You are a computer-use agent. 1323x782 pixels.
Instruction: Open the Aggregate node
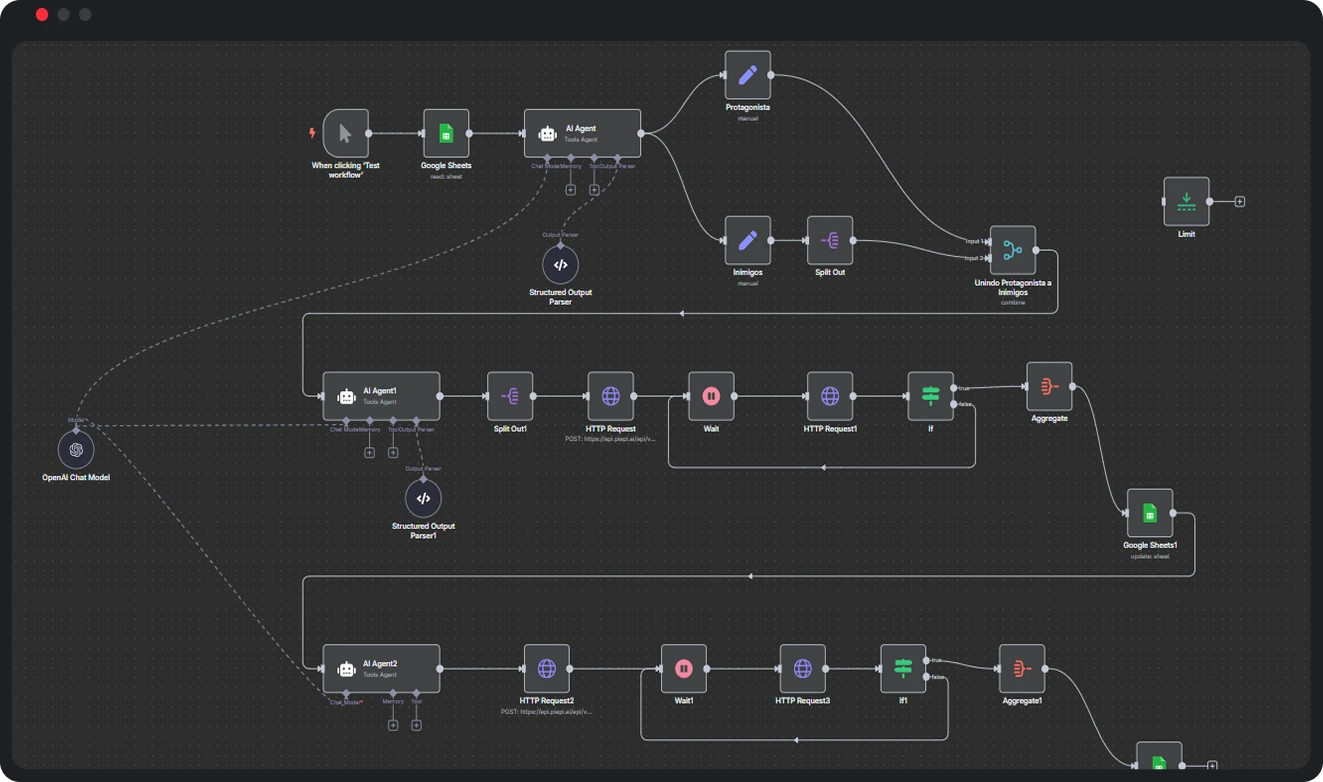coord(1049,386)
